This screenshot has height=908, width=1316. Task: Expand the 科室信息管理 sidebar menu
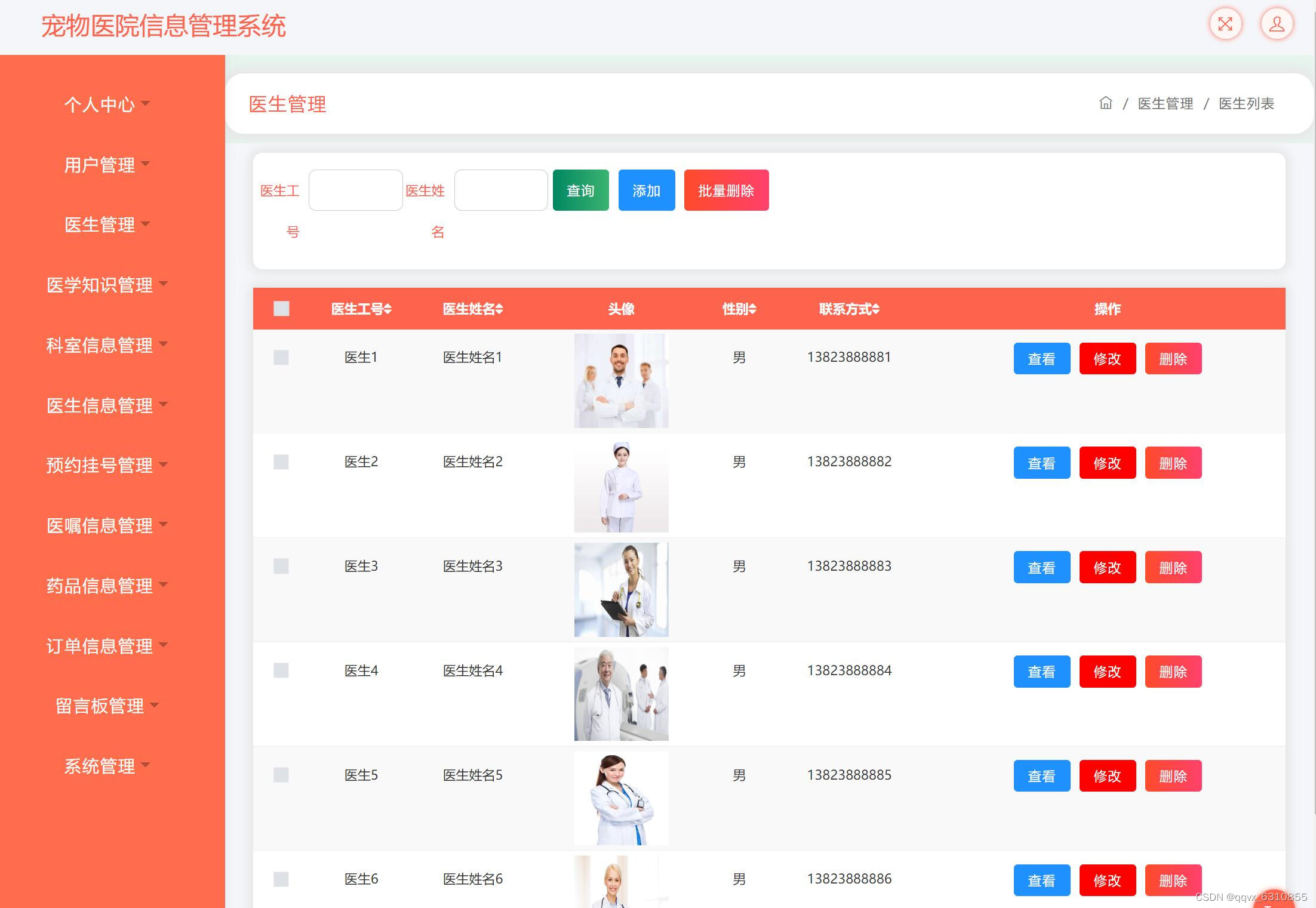tap(107, 345)
